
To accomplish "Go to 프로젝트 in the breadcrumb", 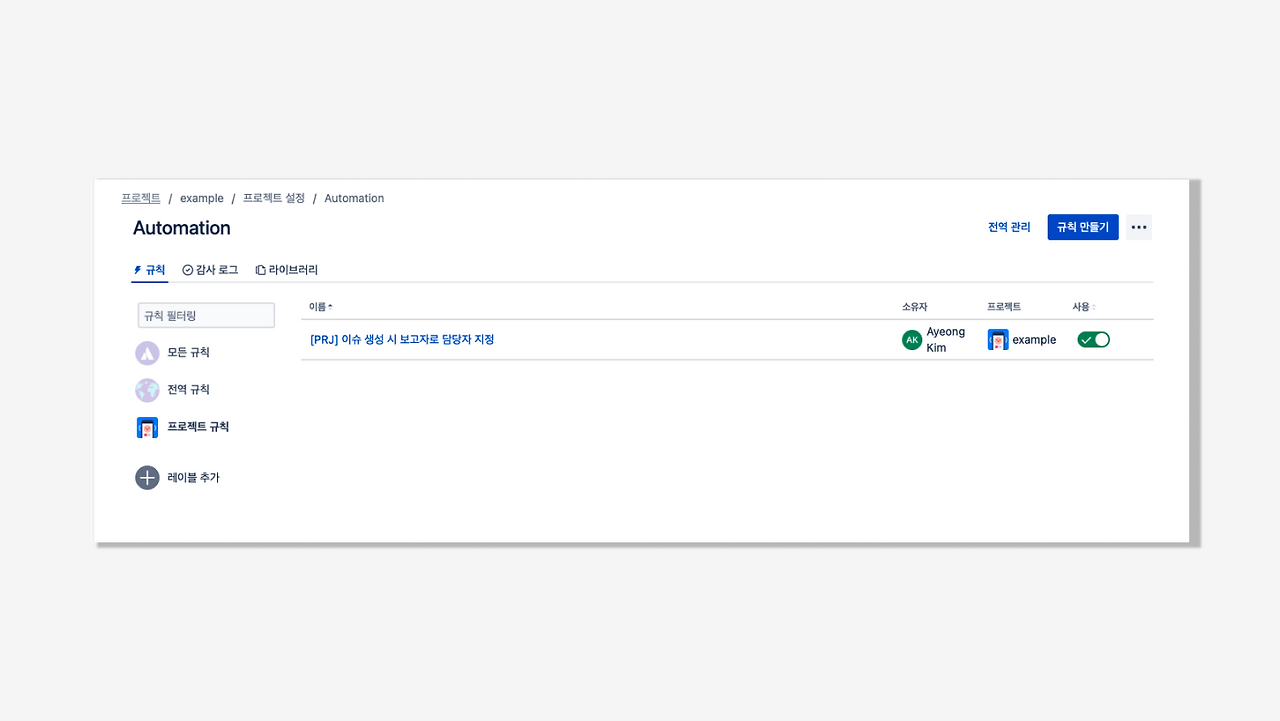I will click(141, 199).
